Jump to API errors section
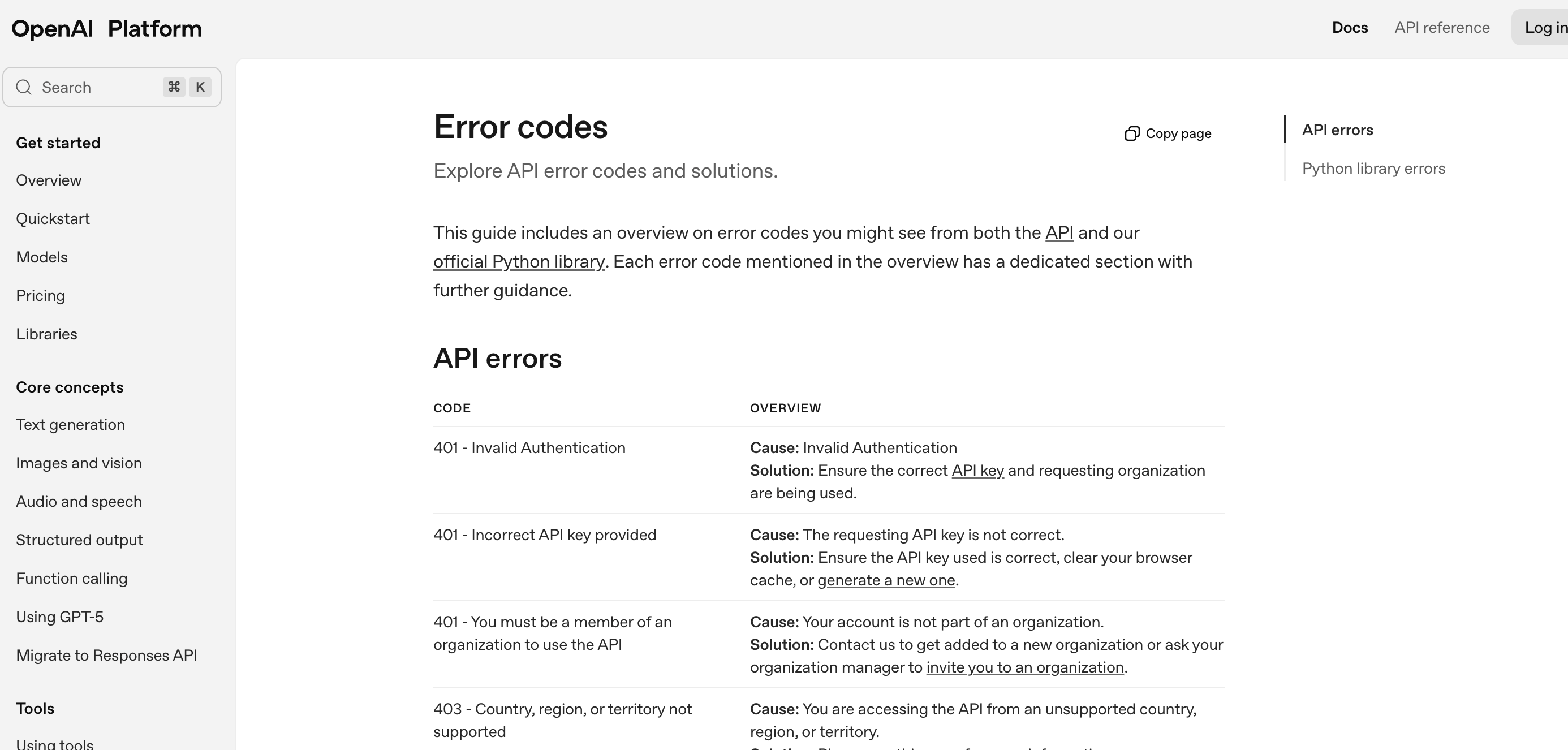The image size is (1568, 750). click(x=1337, y=130)
